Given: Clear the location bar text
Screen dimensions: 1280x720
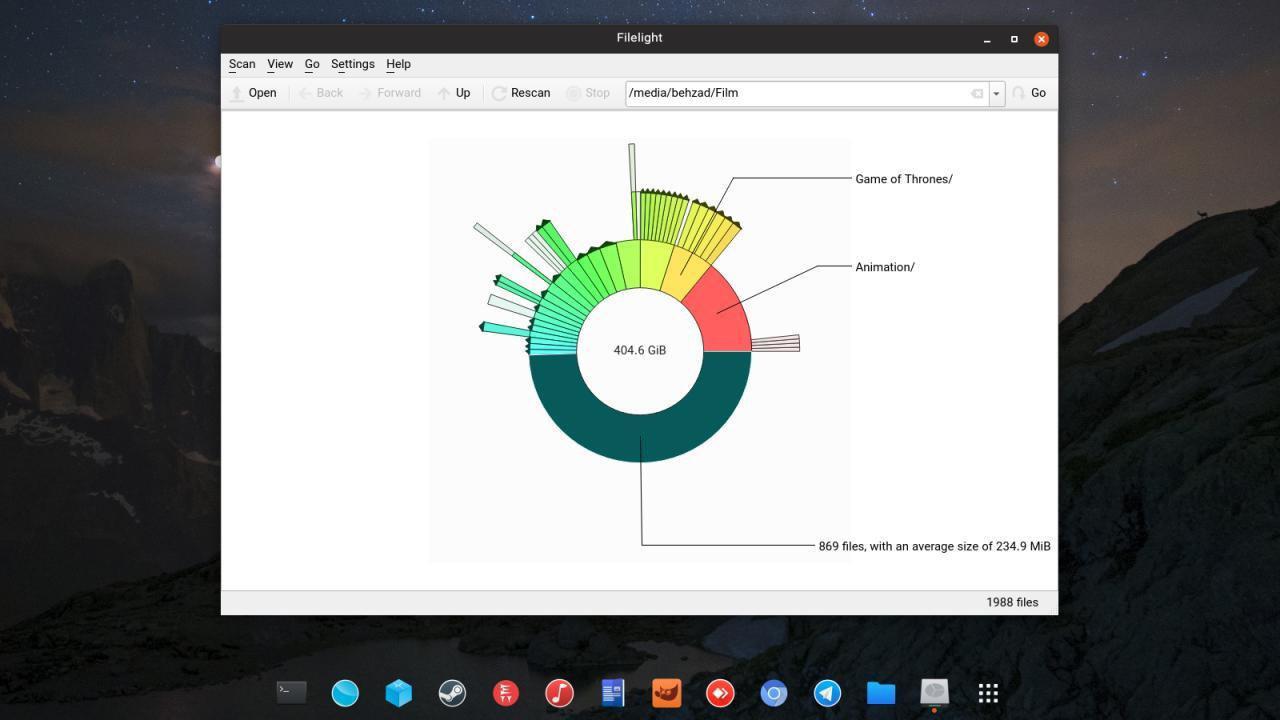Looking at the screenshot, I should [977, 93].
